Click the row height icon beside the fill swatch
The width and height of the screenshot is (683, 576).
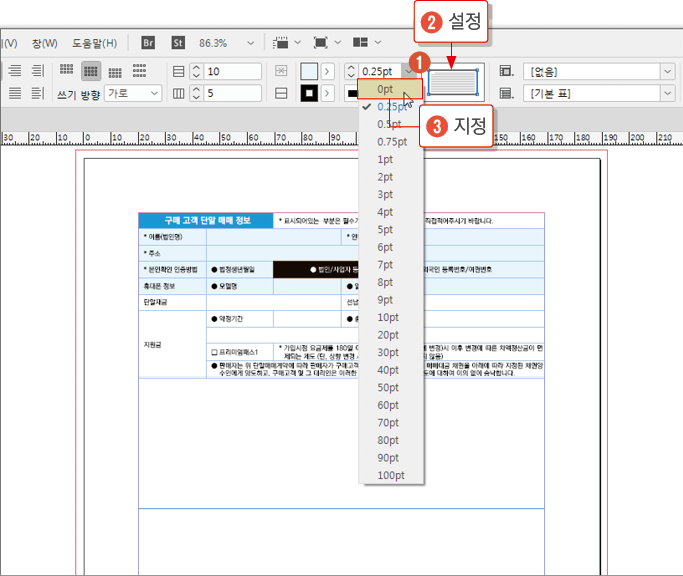click(281, 71)
